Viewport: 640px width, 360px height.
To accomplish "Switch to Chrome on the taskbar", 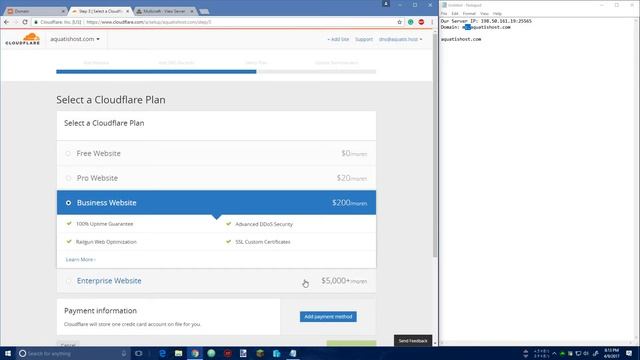I will pos(195,353).
